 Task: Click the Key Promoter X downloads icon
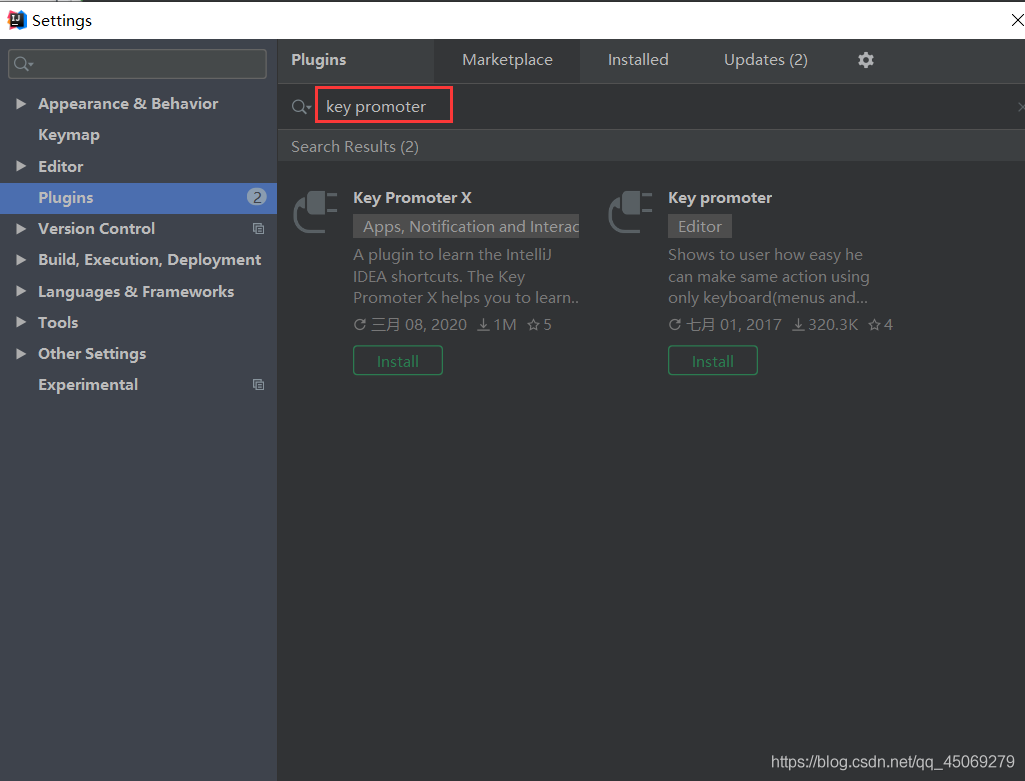pos(483,325)
